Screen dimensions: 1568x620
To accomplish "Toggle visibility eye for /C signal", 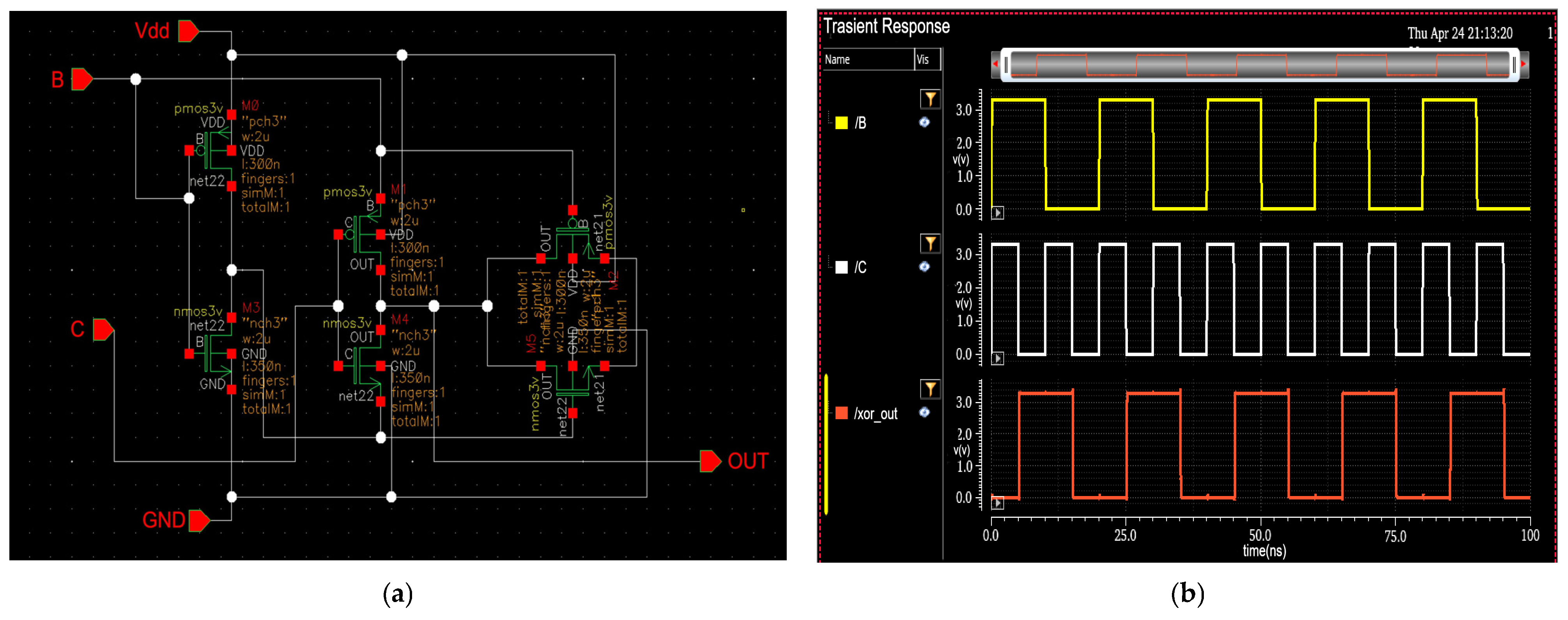I will pos(924,267).
